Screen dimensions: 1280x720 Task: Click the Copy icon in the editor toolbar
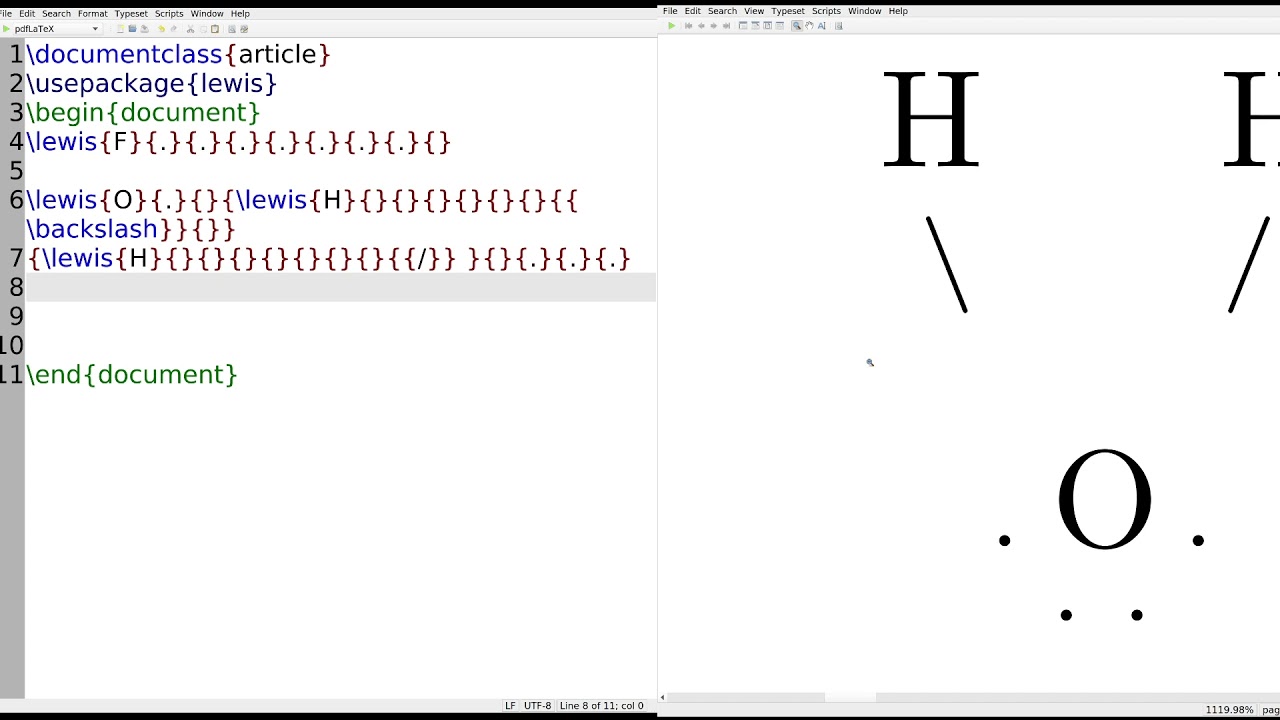(203, 29)
